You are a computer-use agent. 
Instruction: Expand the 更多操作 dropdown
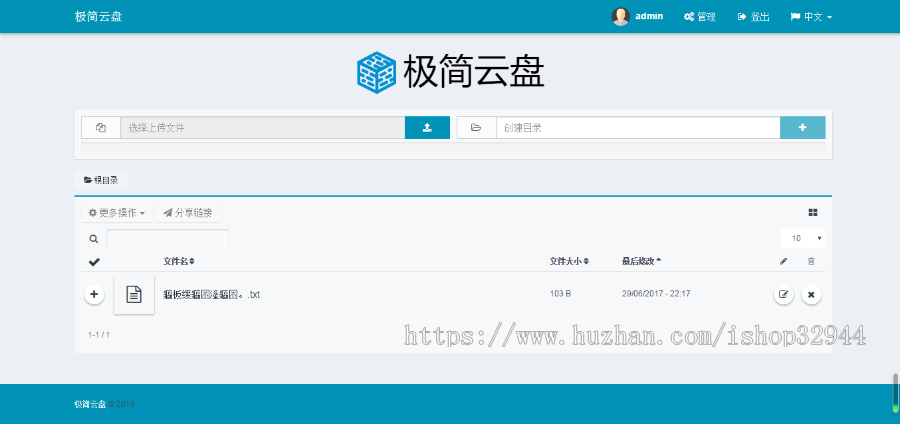[x=117, y=213]
